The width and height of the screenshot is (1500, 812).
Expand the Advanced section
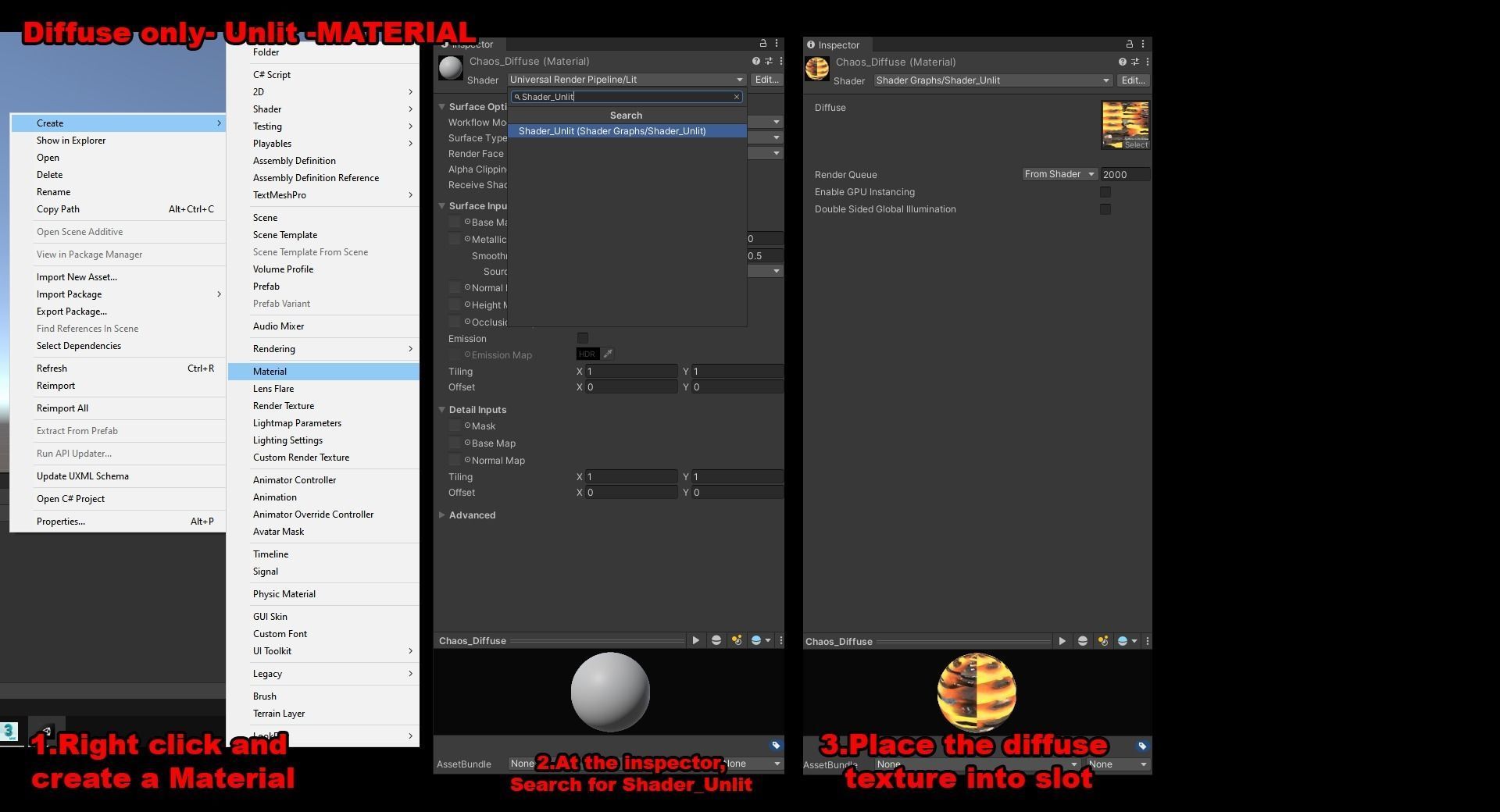point(441,515)
